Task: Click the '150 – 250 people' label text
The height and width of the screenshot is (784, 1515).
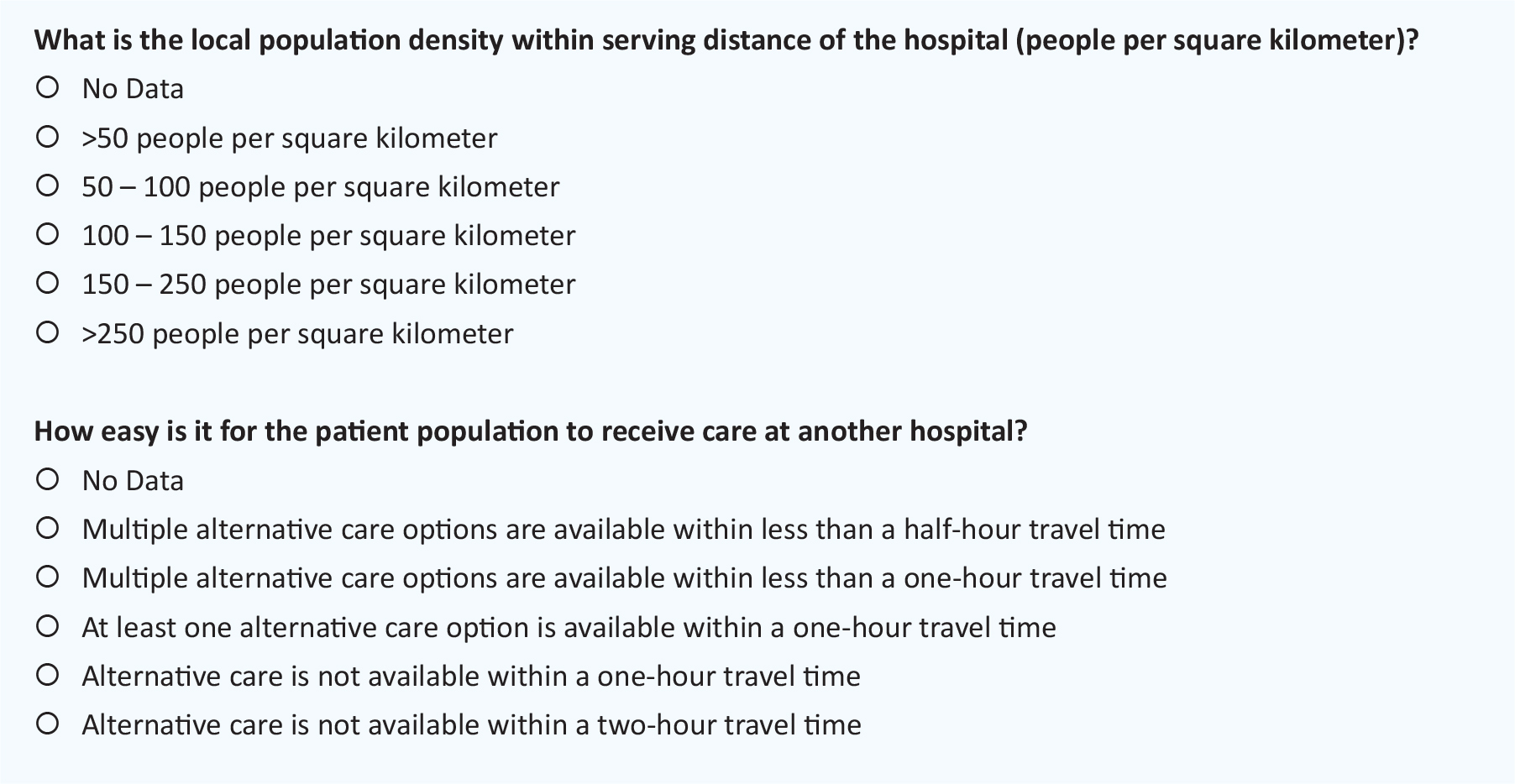Action: click(x=328, y=285)
